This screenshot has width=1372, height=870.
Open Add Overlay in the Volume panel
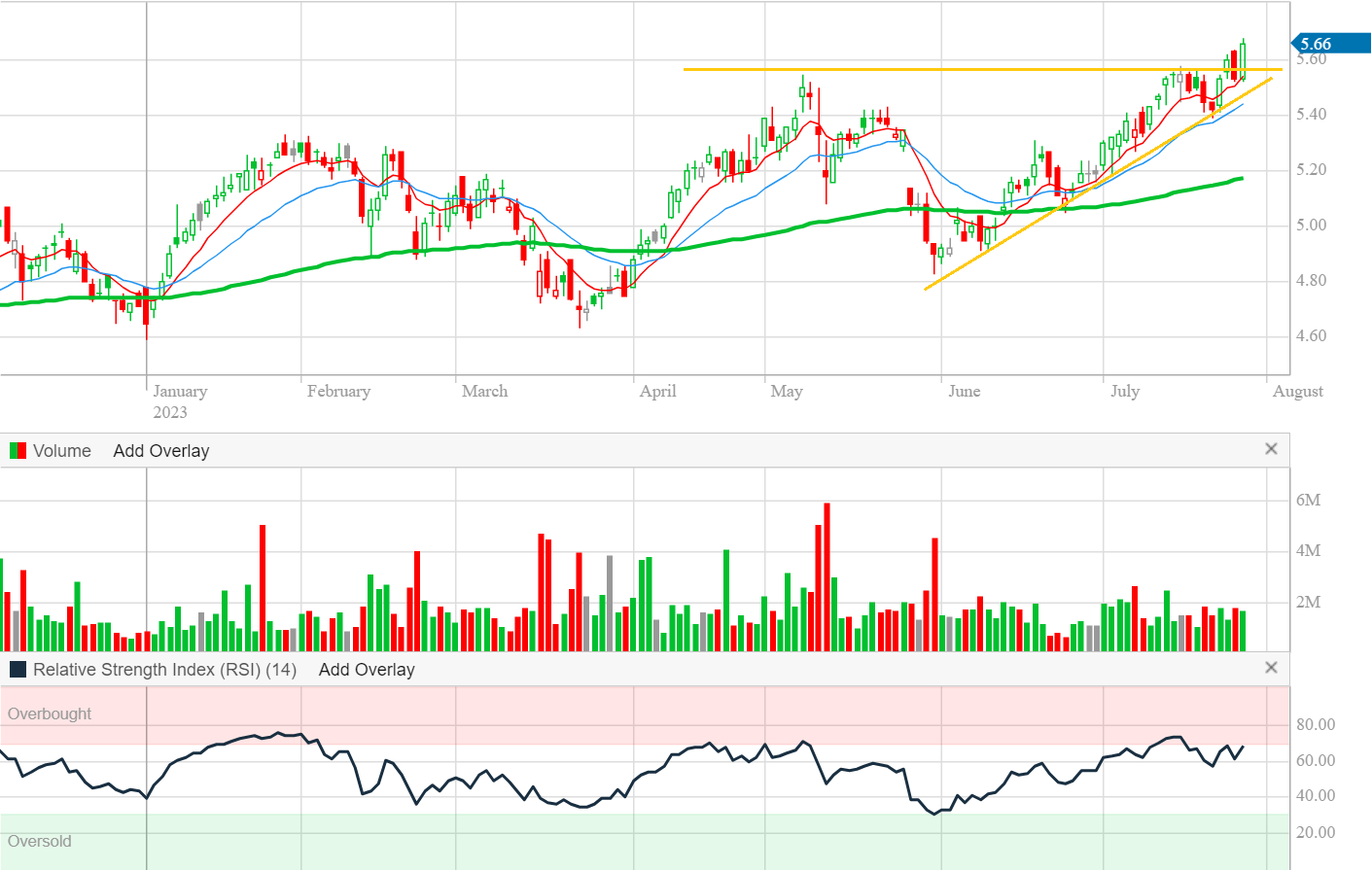160,451
